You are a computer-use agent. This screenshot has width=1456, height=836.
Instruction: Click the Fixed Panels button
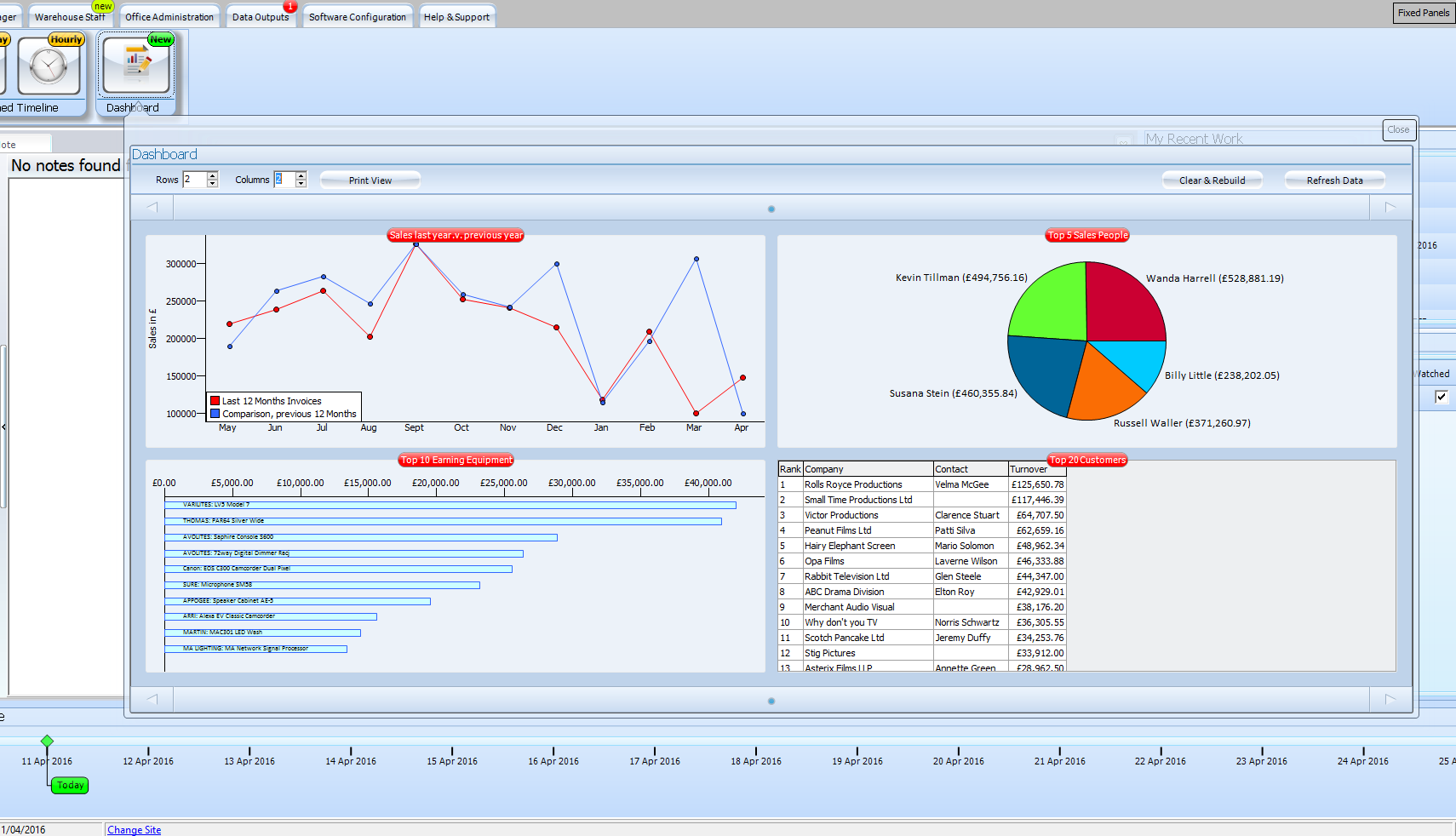1423,13
